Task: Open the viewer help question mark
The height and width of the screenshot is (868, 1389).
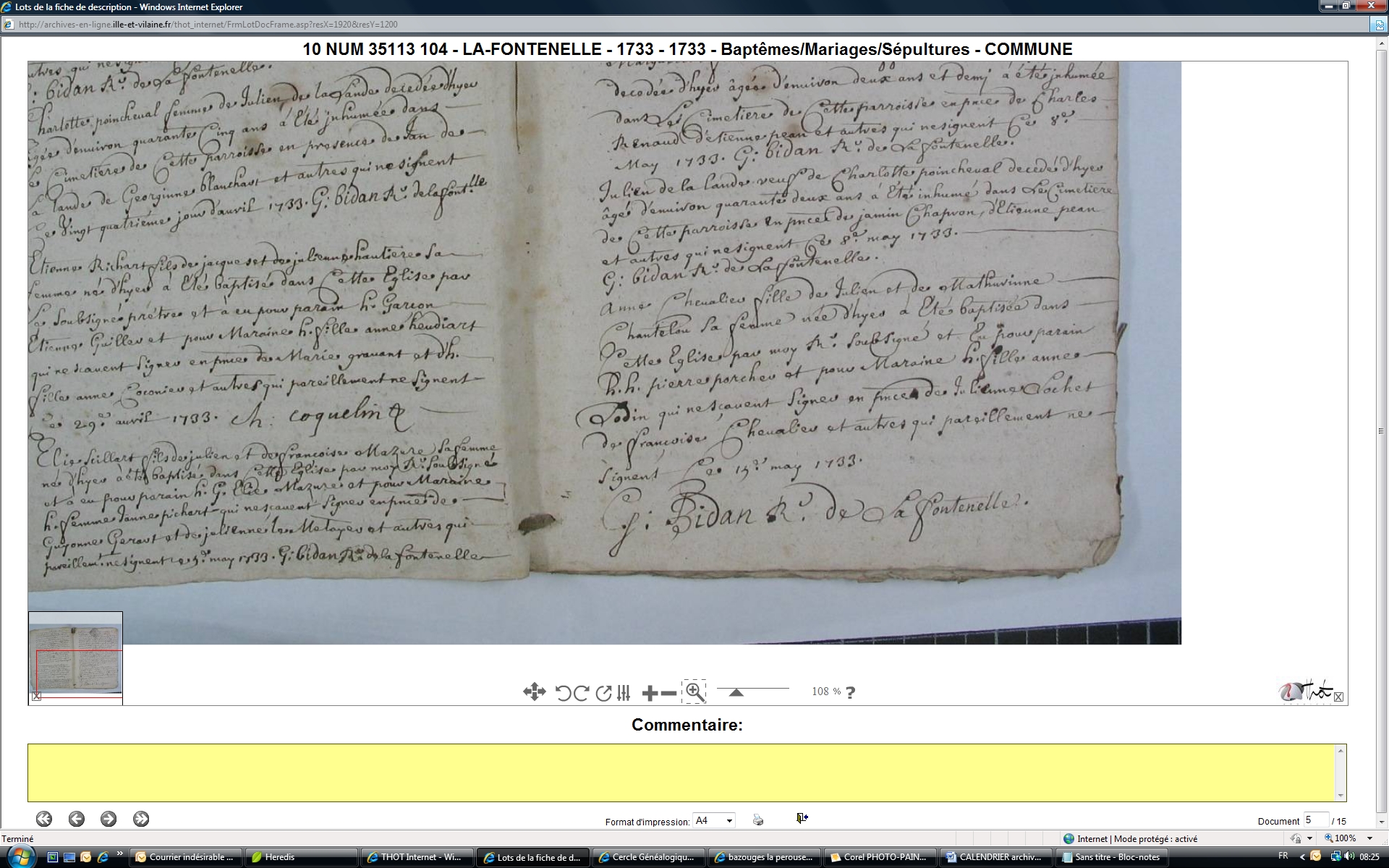Action: tap(851, 693)
